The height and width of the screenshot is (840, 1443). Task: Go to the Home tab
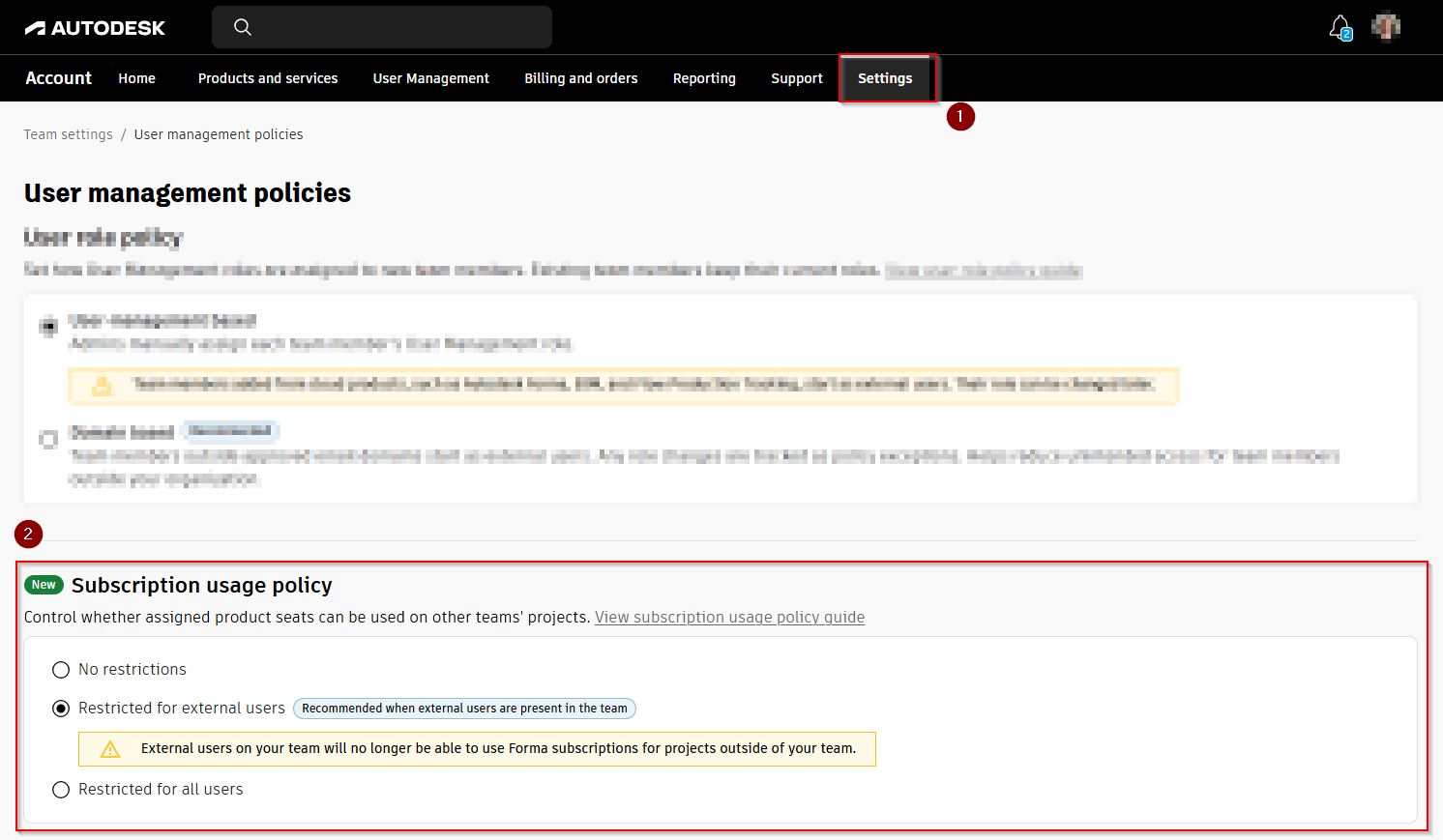pos(136,78)
